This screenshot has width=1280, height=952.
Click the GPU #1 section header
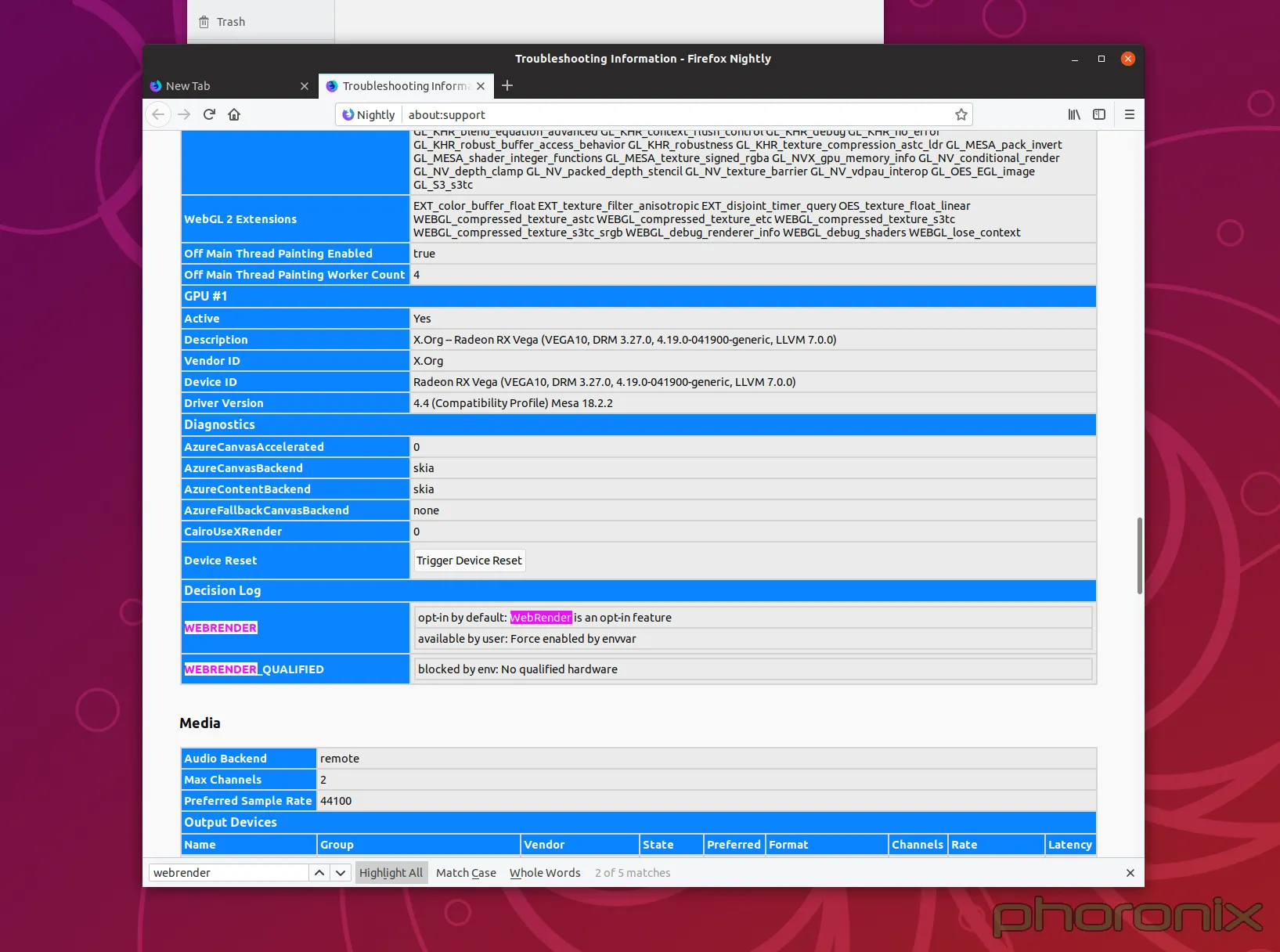638,296
